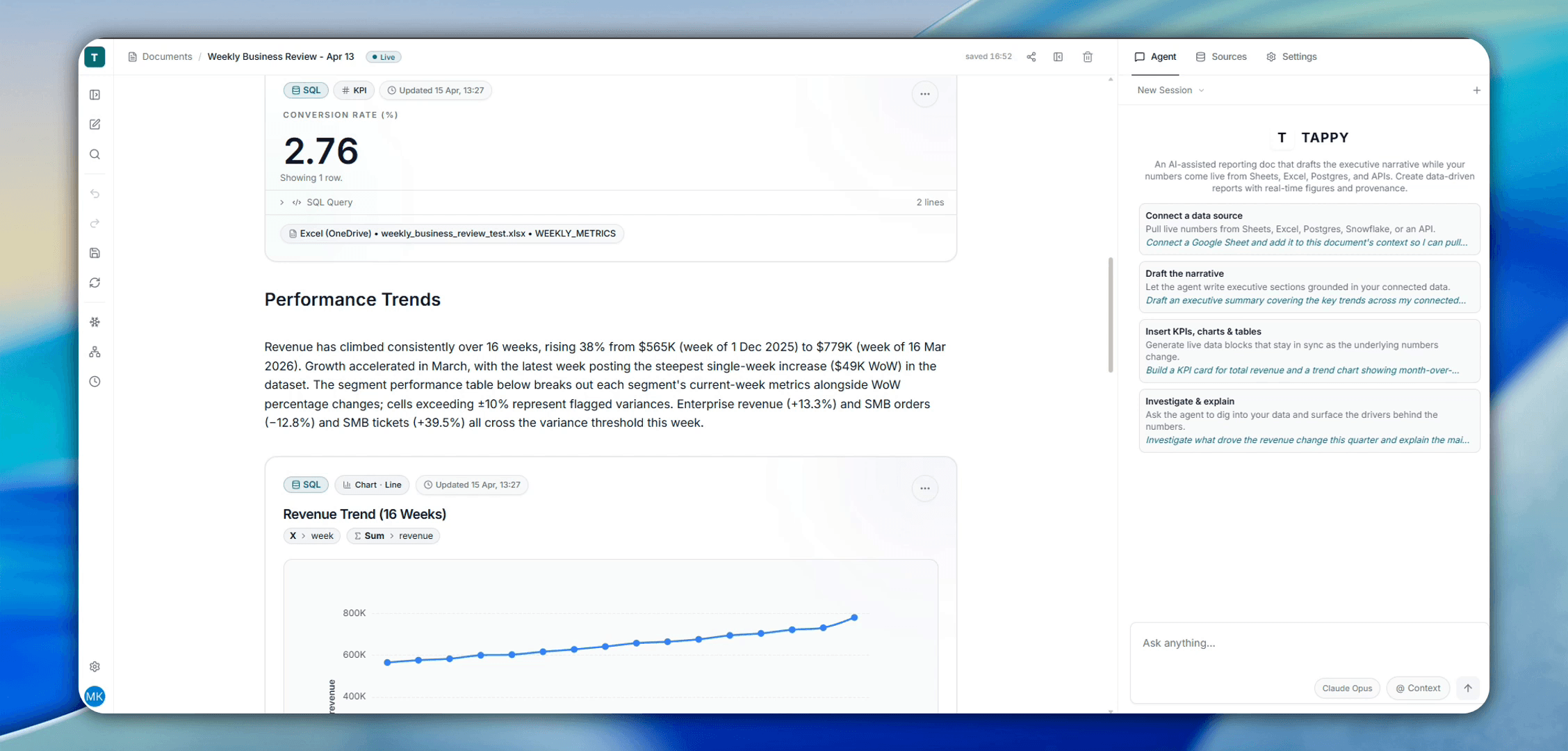This screenshot has width=1568, height=751.
Task: Open the revenue chart block's more options menu
Action: [x=925, y=488]
